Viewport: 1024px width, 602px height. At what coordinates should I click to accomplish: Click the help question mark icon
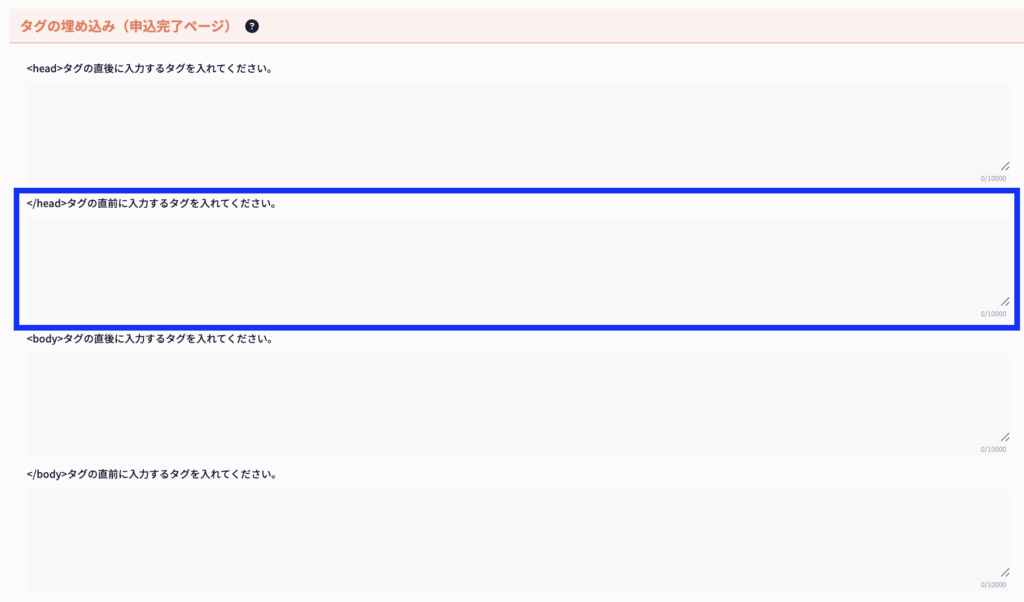[252, 26]
